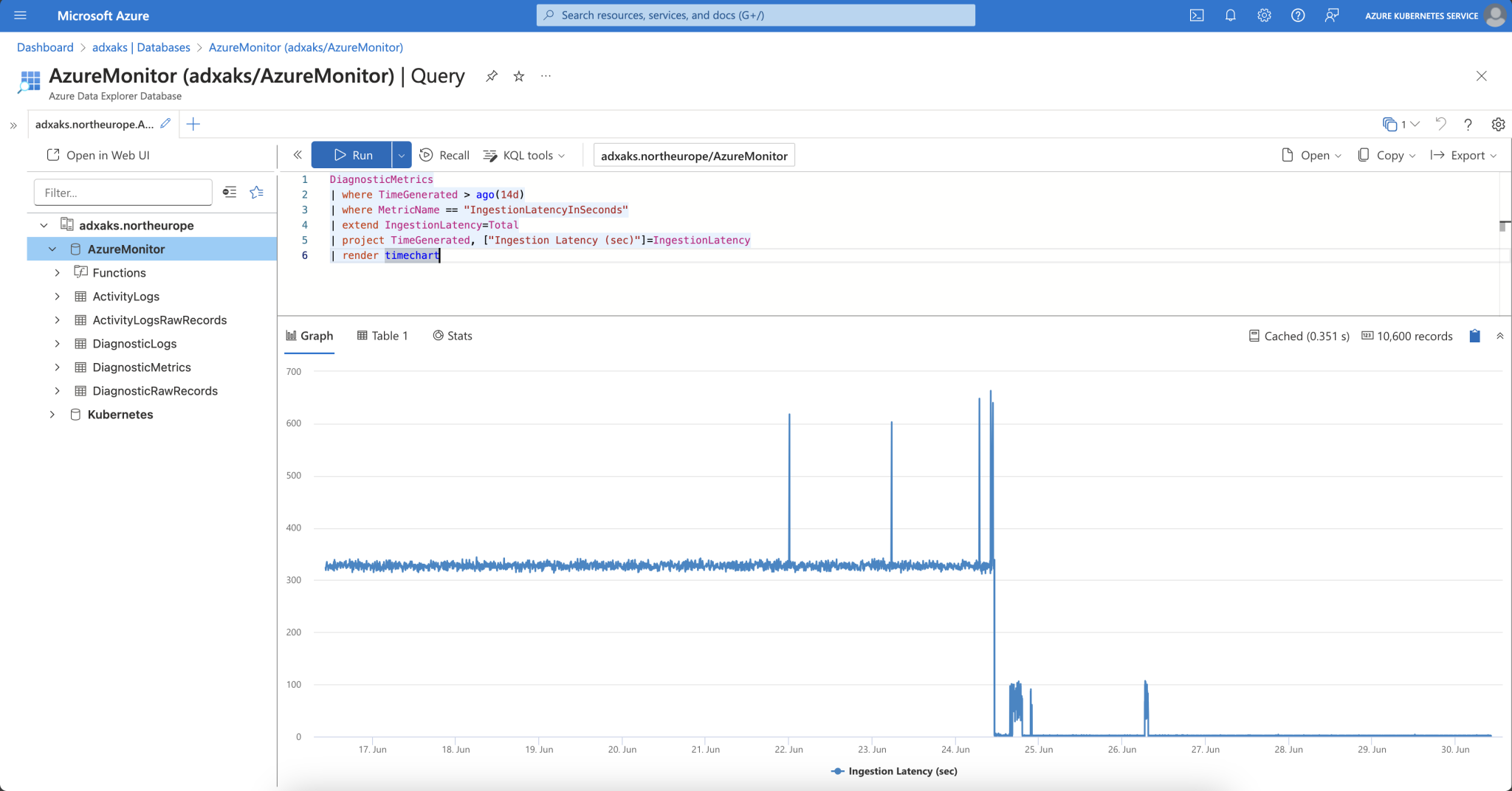
Task: Rename tab with the pencil icon
Action: click(x=165, y=123)
